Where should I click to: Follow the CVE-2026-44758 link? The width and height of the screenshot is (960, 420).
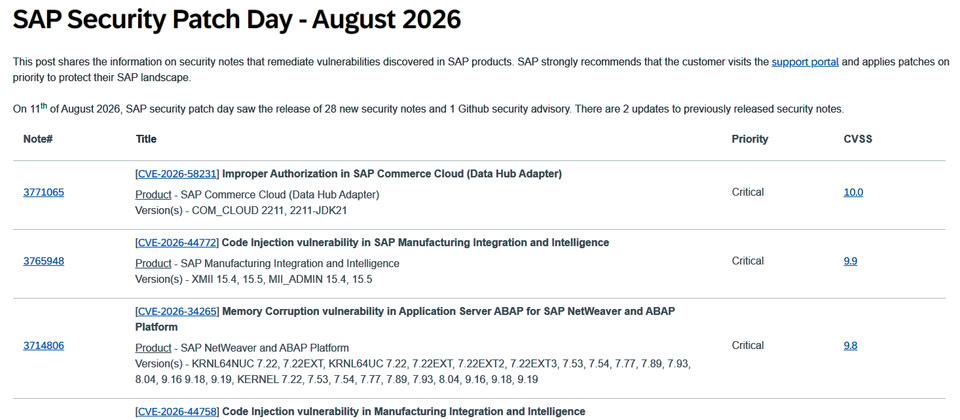pos(177,411)
